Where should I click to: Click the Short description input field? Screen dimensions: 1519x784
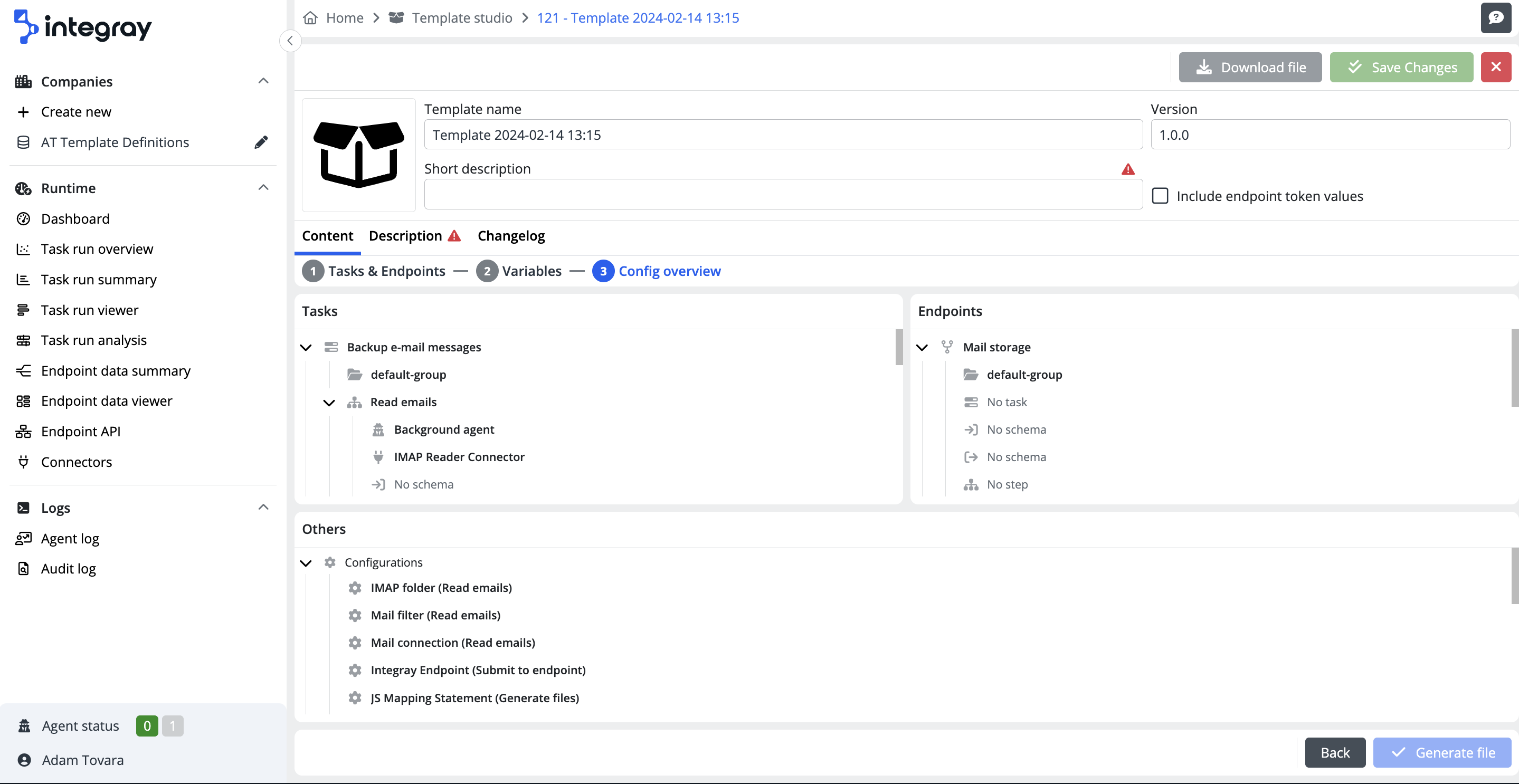783,195
